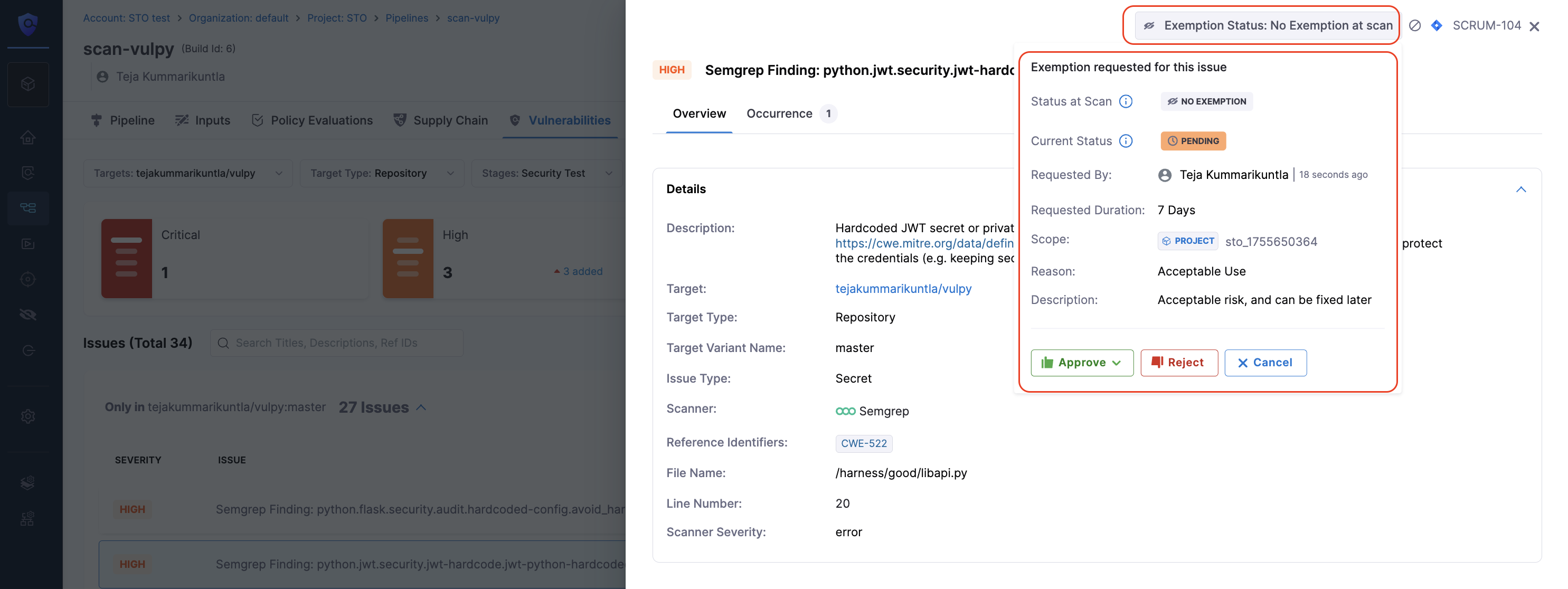
Task: Click the CWE-522 reference identifier tag
Action: [x=863, y=443]
